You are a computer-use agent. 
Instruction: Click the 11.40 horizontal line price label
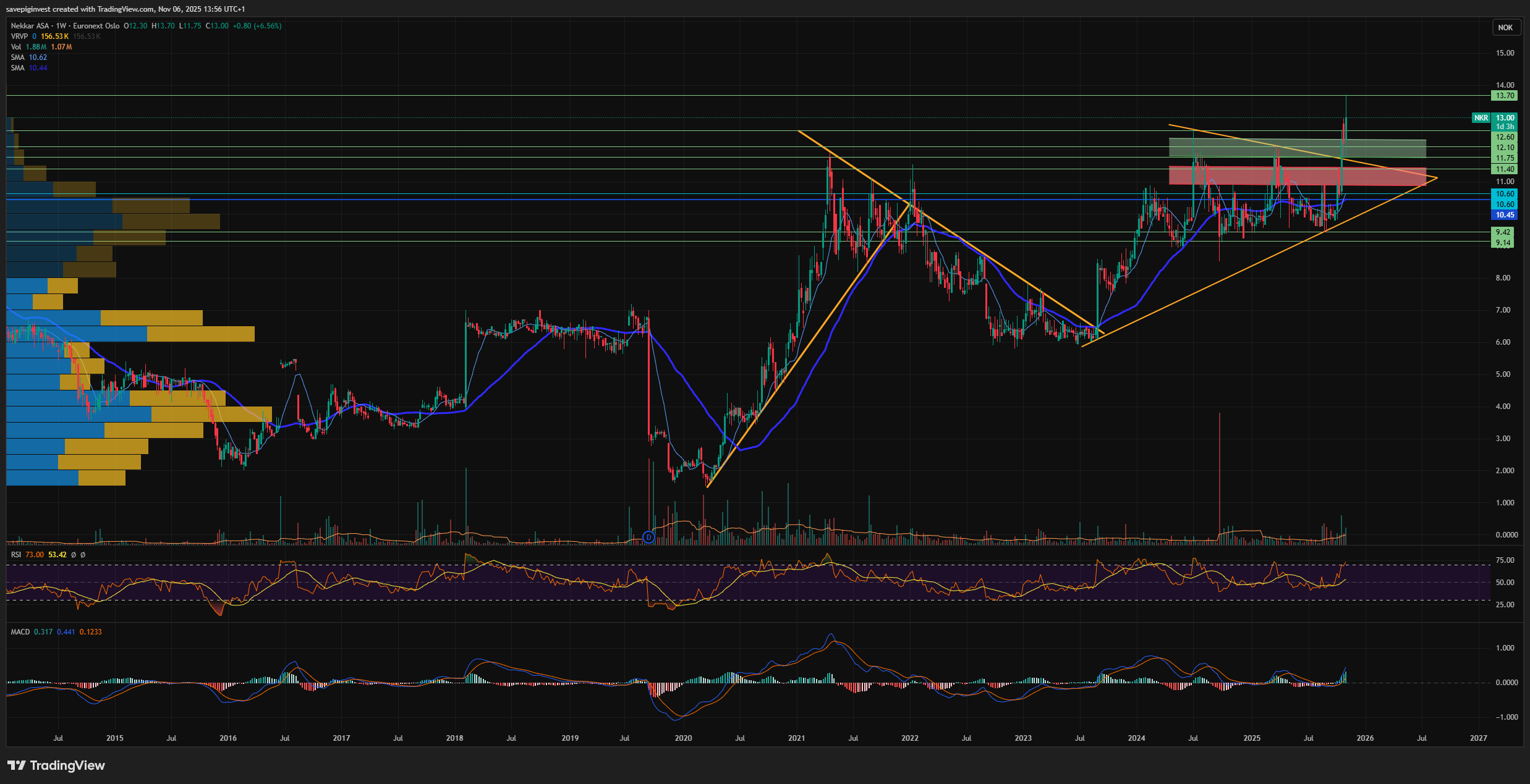tap(1504, 169)
